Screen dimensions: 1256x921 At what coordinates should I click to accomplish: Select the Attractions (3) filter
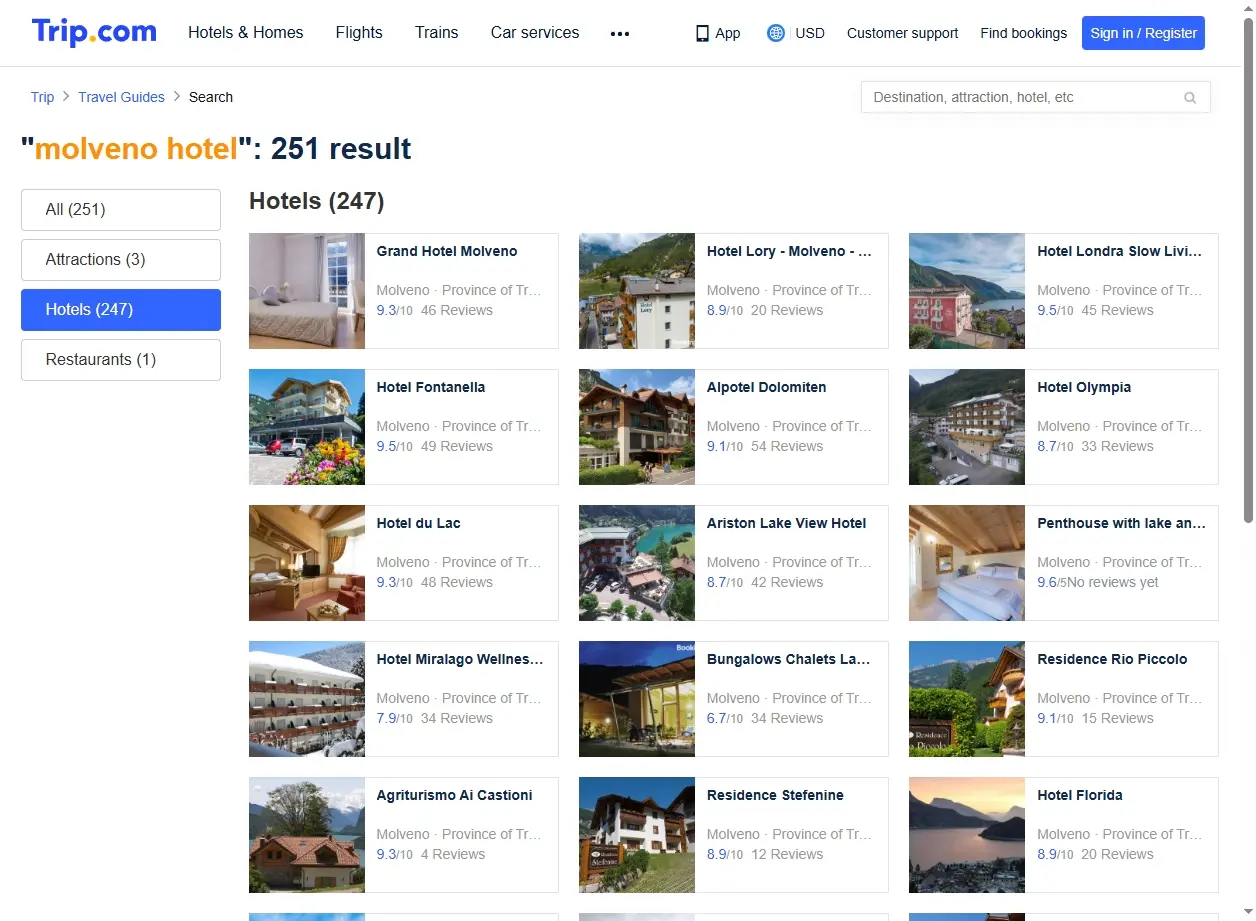click(x=121, y=260)
